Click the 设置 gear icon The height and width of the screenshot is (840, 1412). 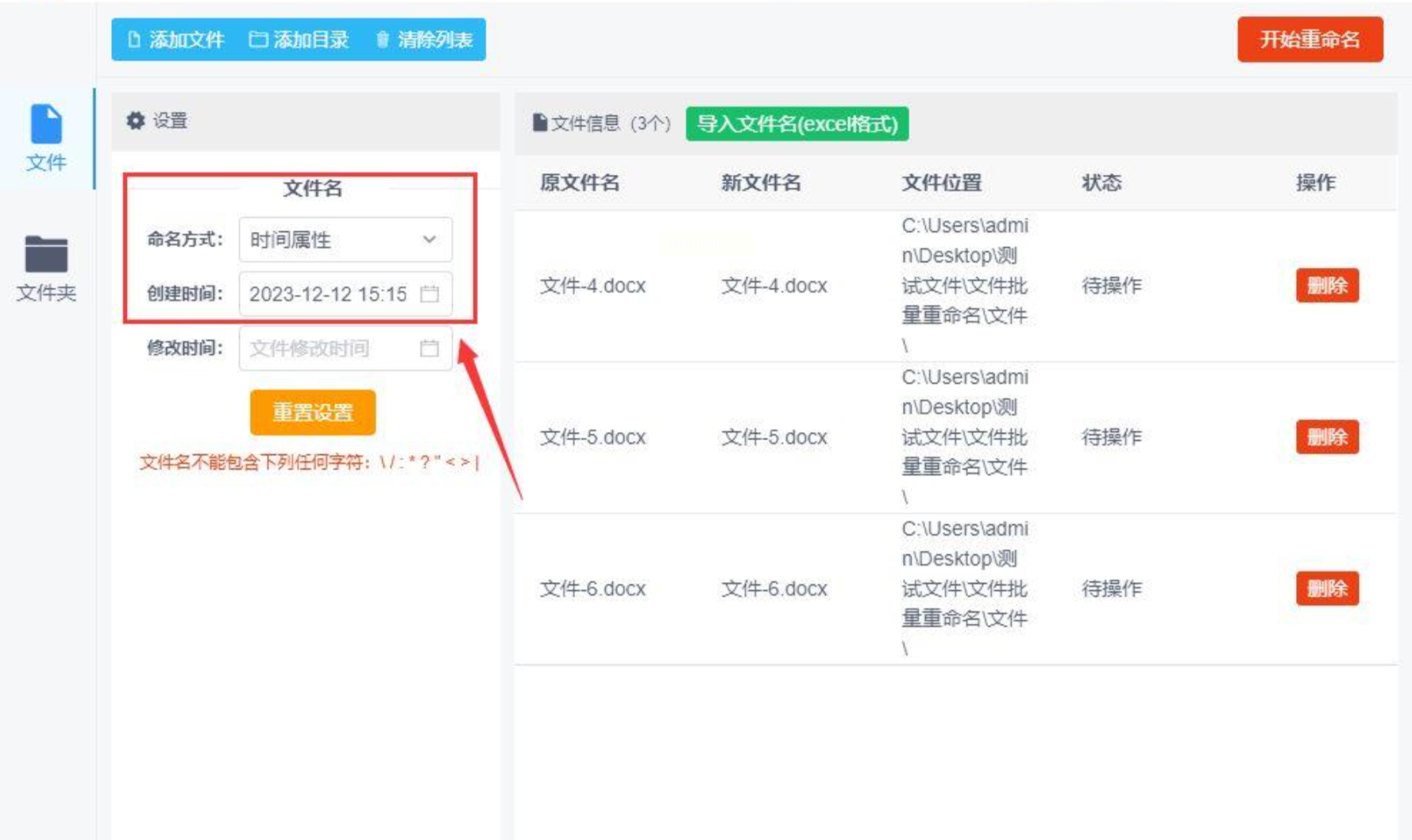pos(136,121)
